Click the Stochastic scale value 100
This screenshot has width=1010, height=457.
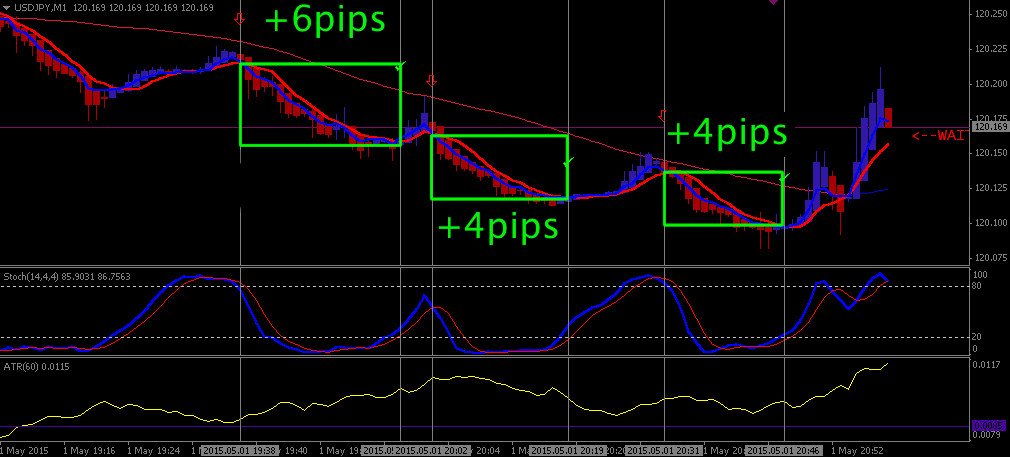[982, 275]
